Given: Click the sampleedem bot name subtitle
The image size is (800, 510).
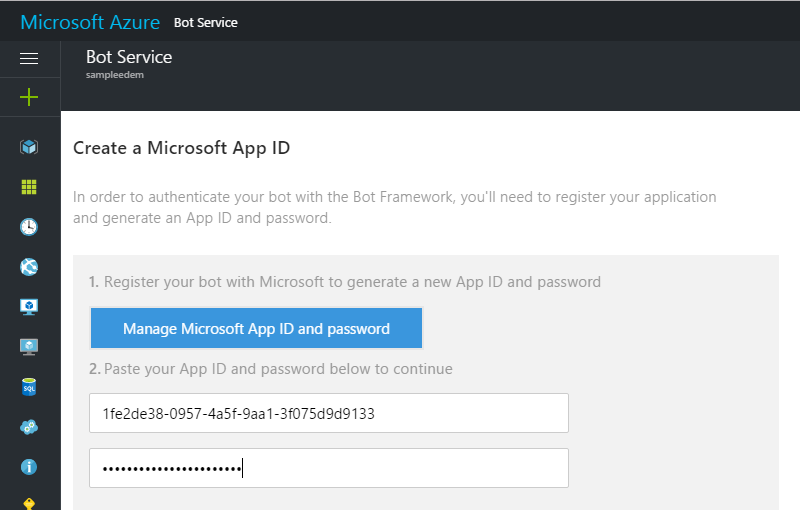Looking at the screenshot, I should 115,75.
